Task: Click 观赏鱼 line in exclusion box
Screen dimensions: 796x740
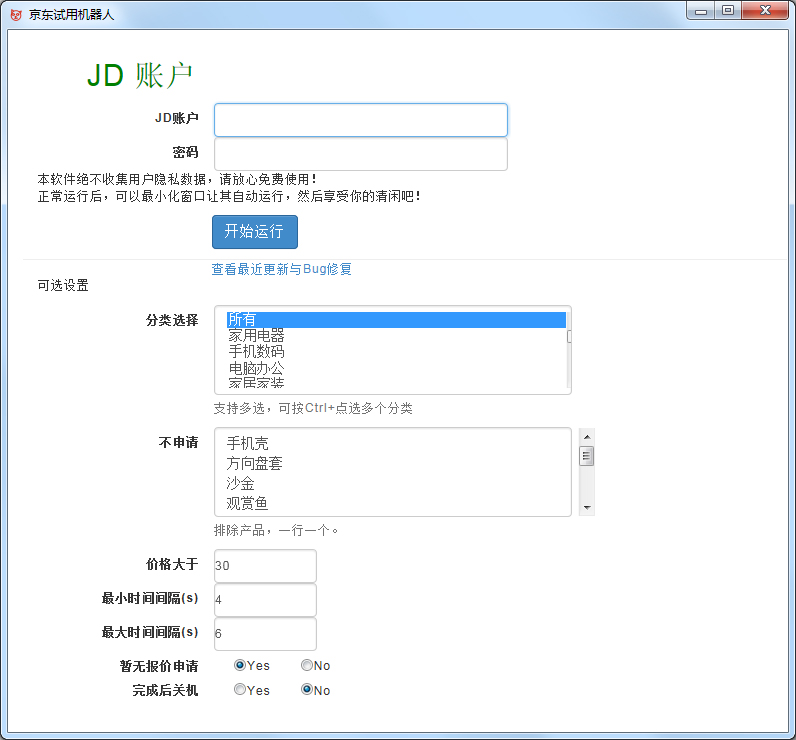Action: (x=247, y=503)
